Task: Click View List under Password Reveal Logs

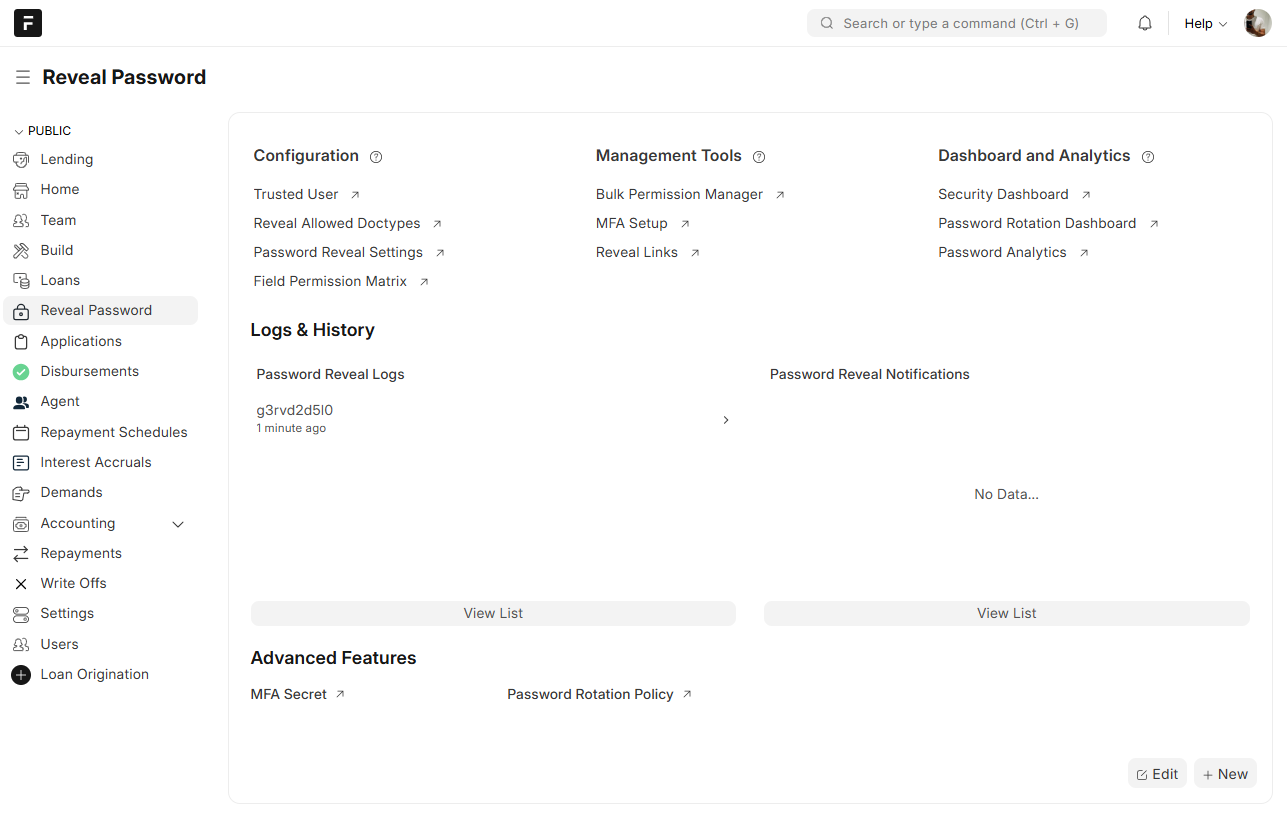Action: click(493, 613)
